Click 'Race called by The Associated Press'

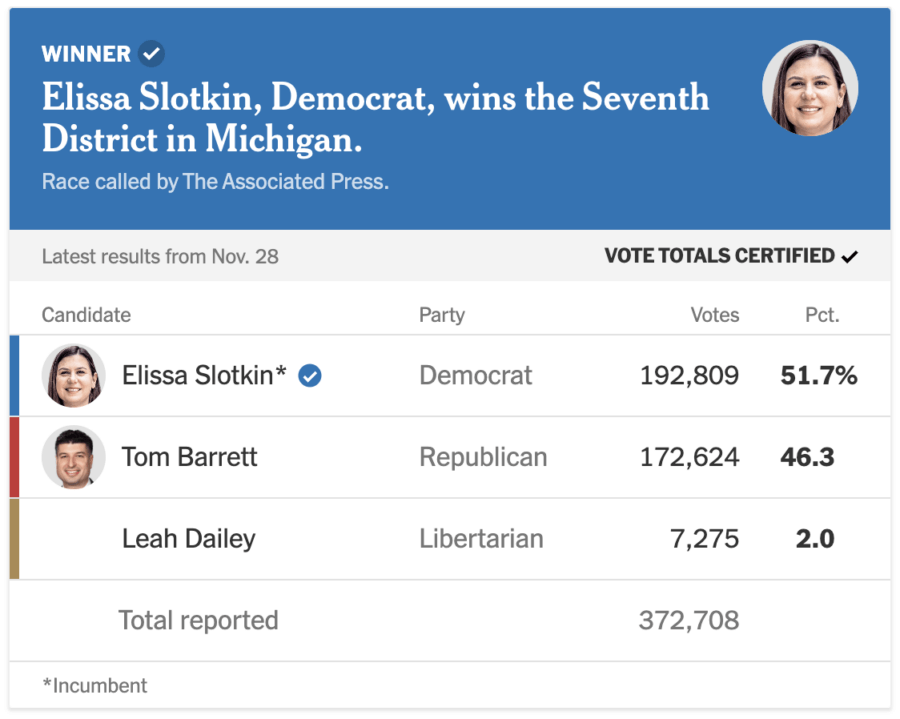(x=215, y=182)
